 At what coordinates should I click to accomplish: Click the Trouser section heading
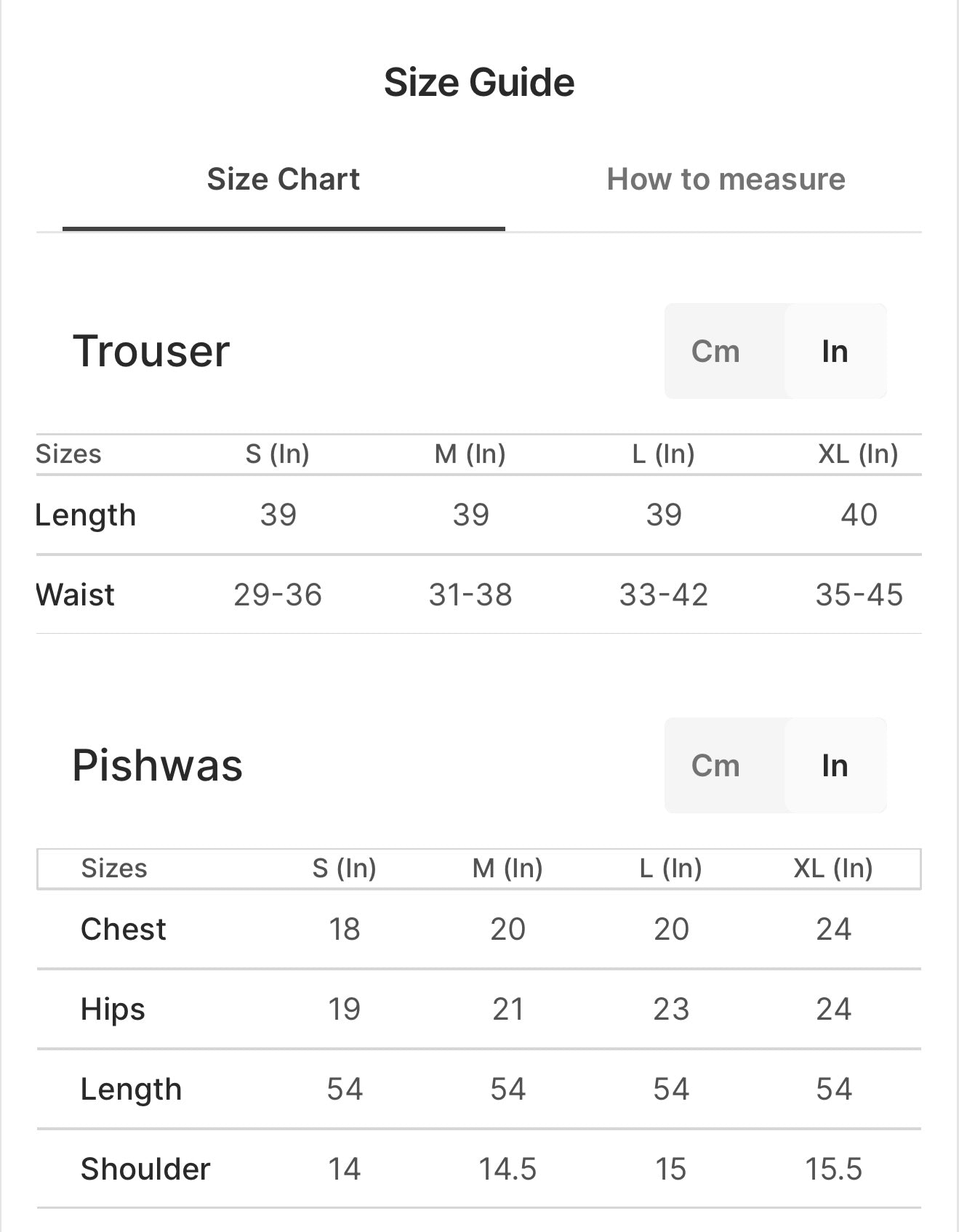tap(151, 351)
